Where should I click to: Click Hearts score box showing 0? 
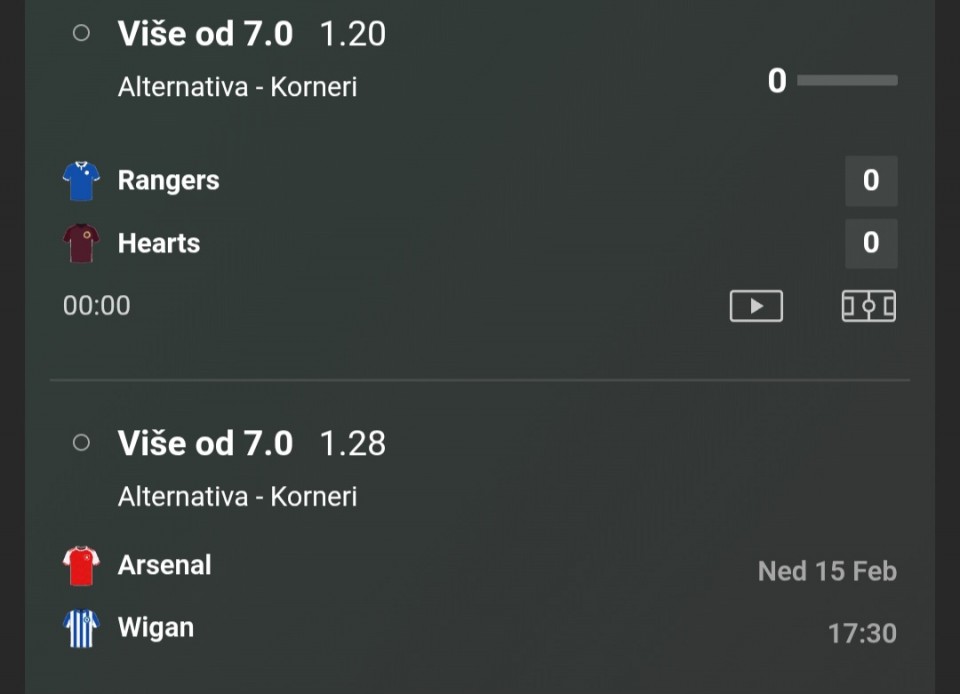(x=870, y=243)
